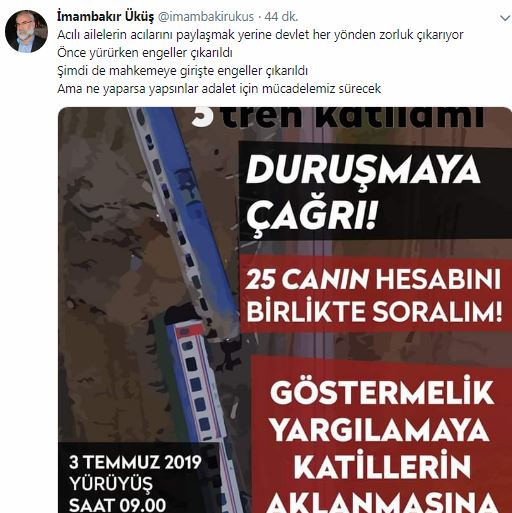The height and width of the screenshot is (513, 512).
Task: Click the 'SAAT 09.00' time text
Action: tap(117, 505)
